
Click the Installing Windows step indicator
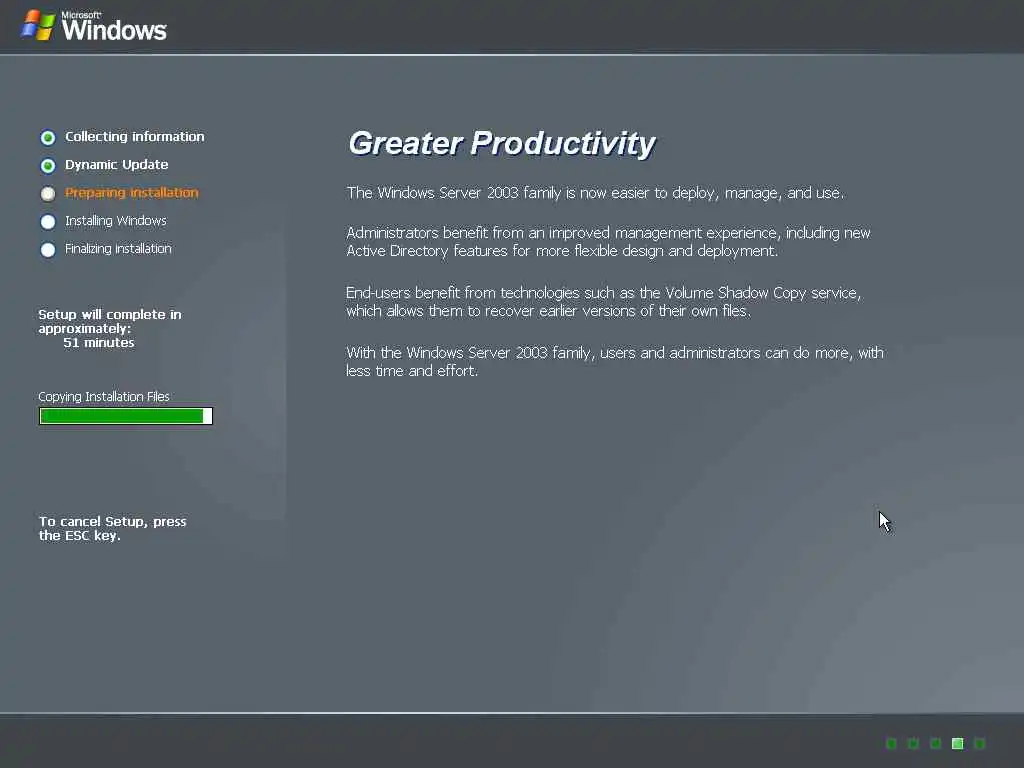(x=48, y=221)
